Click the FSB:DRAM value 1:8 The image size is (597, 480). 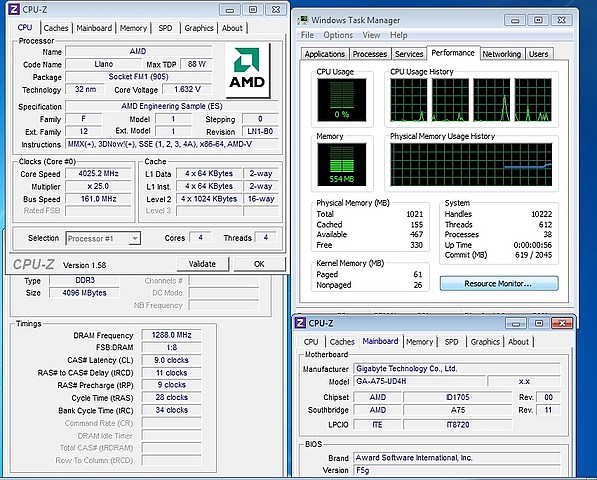[171, 348]
